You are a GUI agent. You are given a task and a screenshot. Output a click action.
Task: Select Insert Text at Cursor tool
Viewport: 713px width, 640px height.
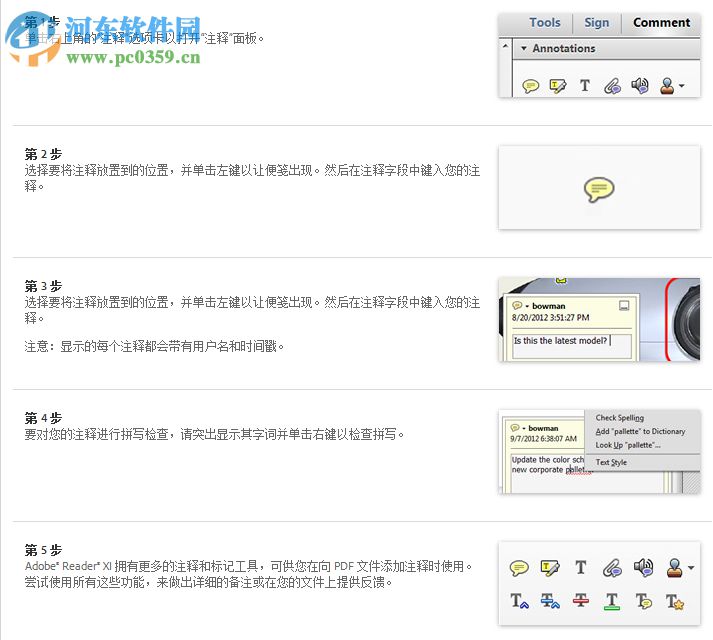pos(519,601)
